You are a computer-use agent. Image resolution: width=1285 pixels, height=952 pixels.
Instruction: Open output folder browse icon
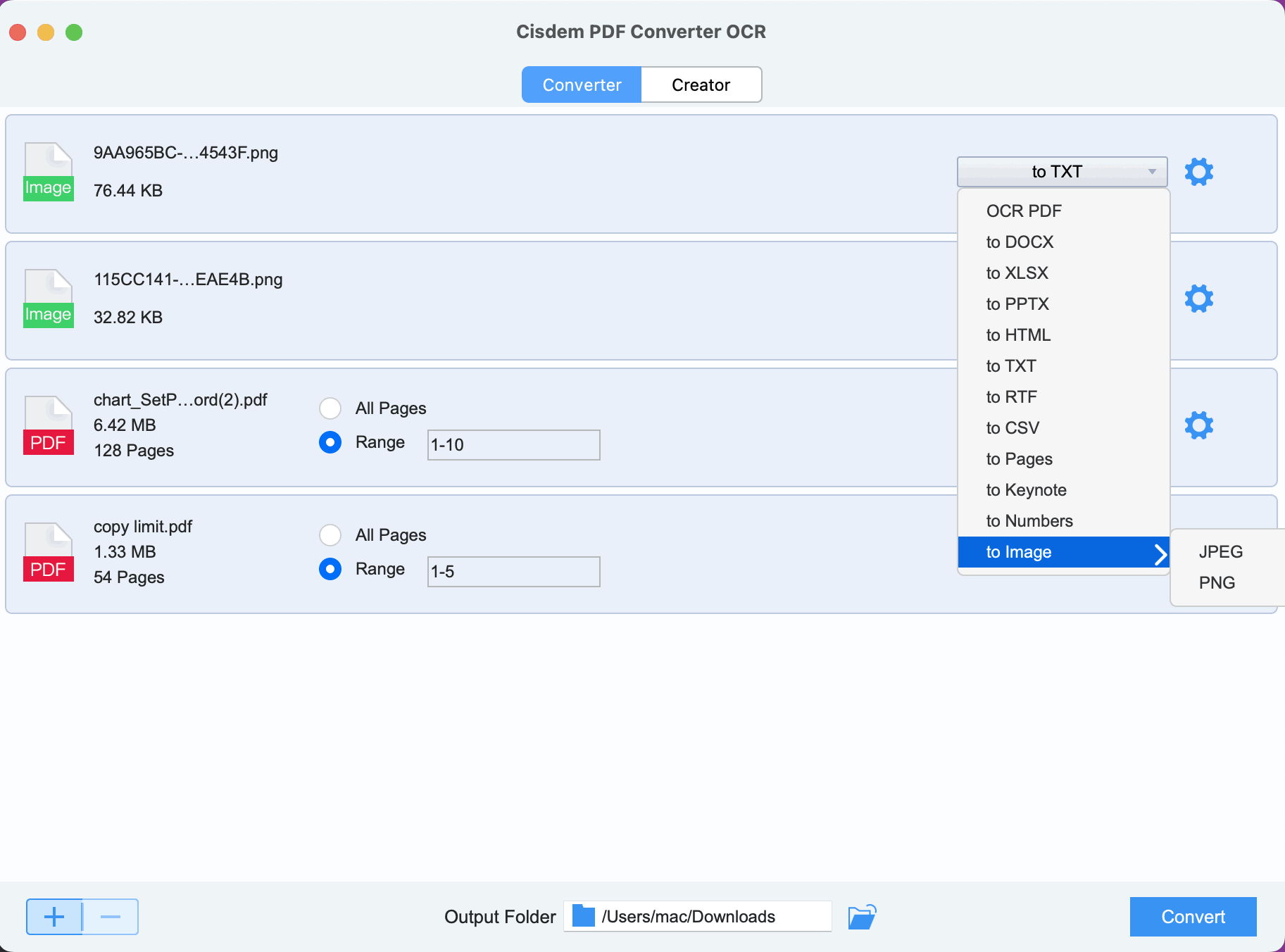click(862, 917)
